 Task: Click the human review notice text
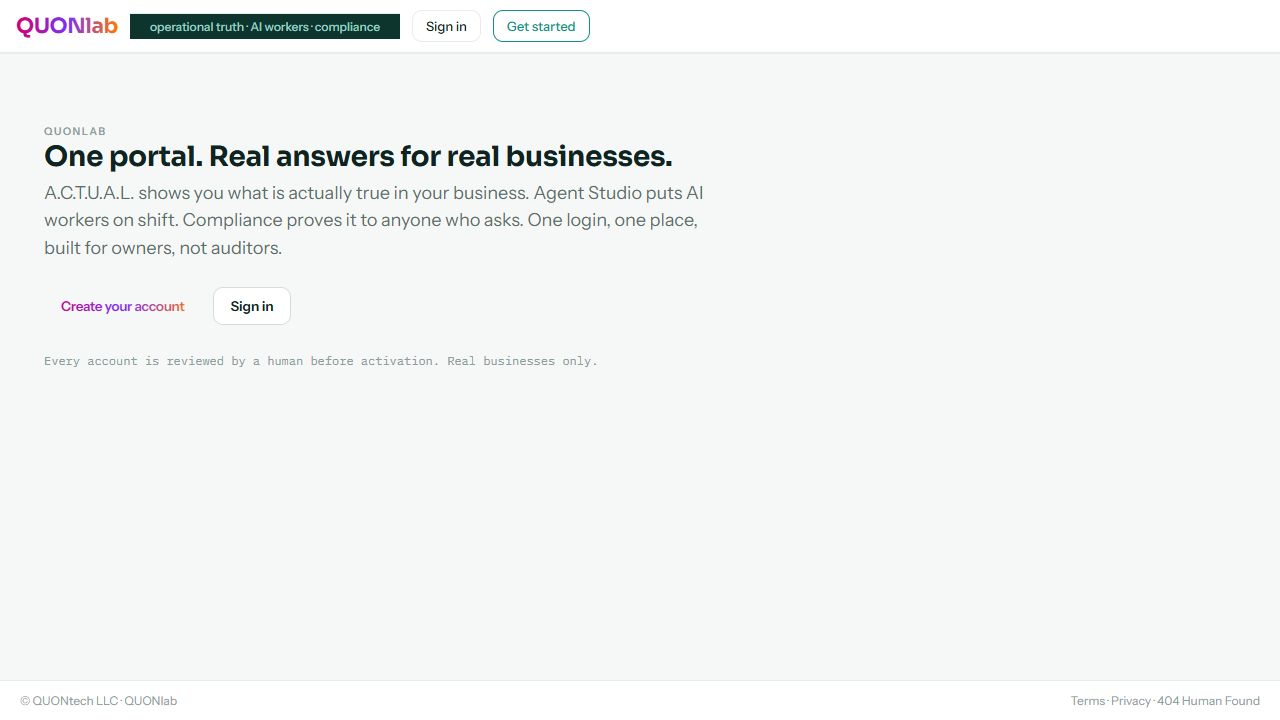pos(321,361)
